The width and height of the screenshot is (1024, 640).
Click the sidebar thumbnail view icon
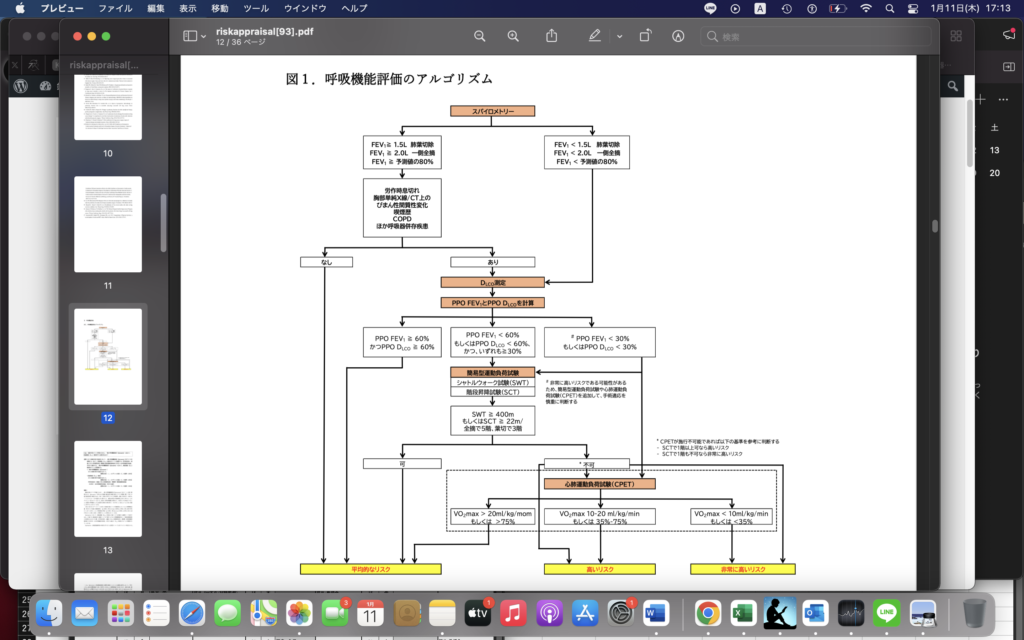tap(188, 36)
